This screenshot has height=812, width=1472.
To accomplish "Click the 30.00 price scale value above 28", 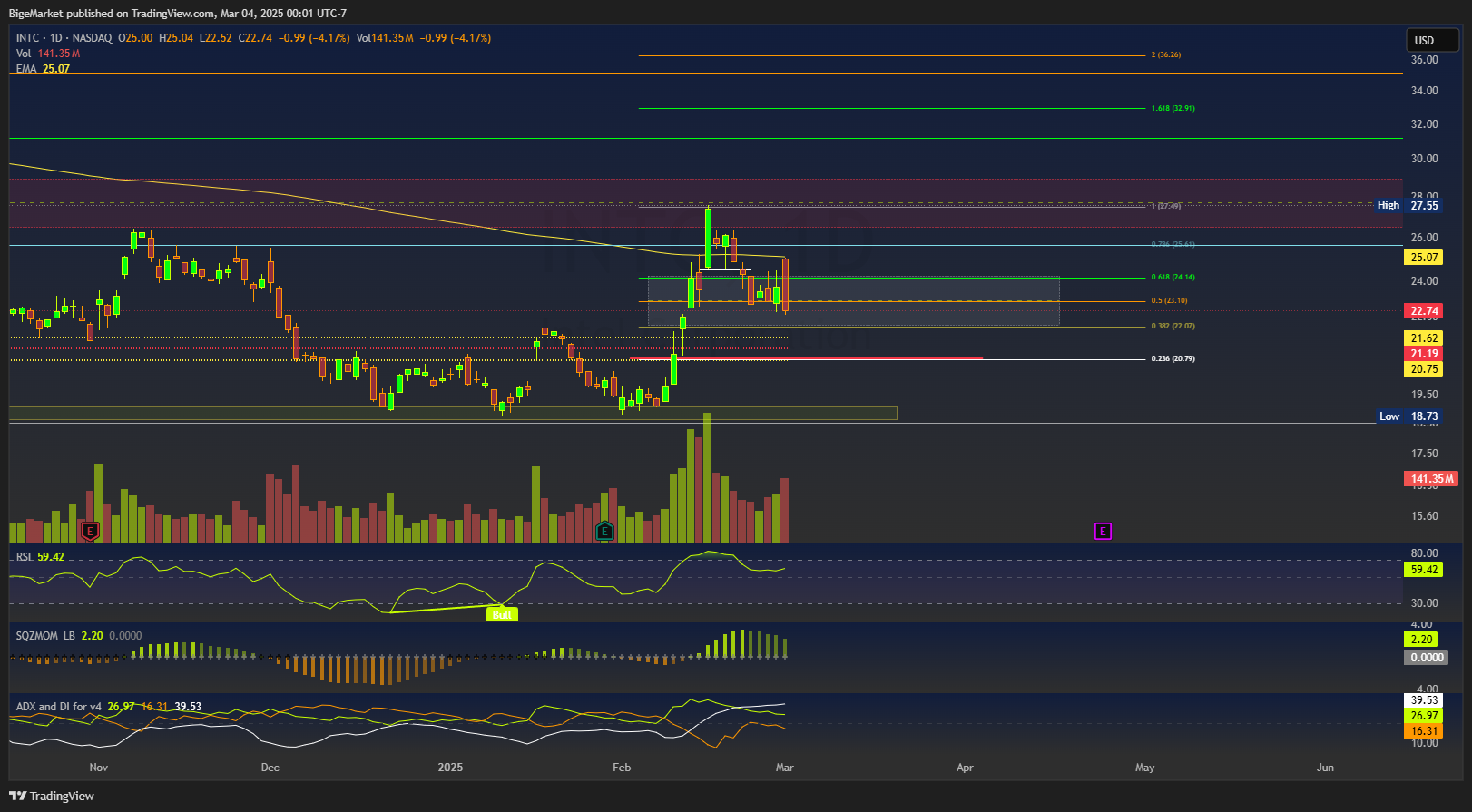I will (1424, 159).
